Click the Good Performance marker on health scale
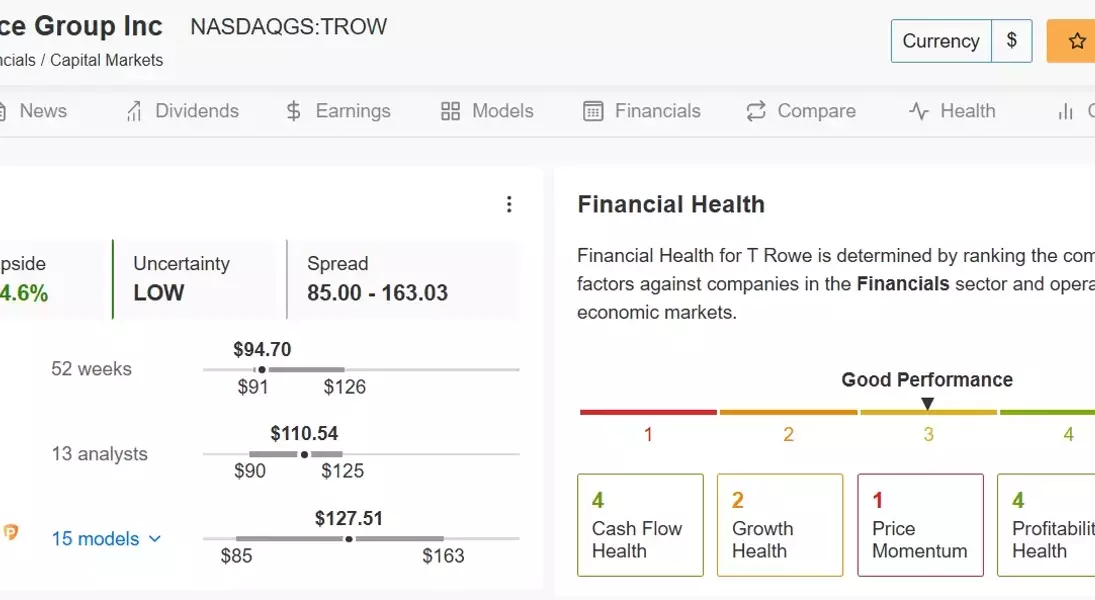Image resolution: width=1095 pixels, height=600 pixels. click(x=928, y=404)
